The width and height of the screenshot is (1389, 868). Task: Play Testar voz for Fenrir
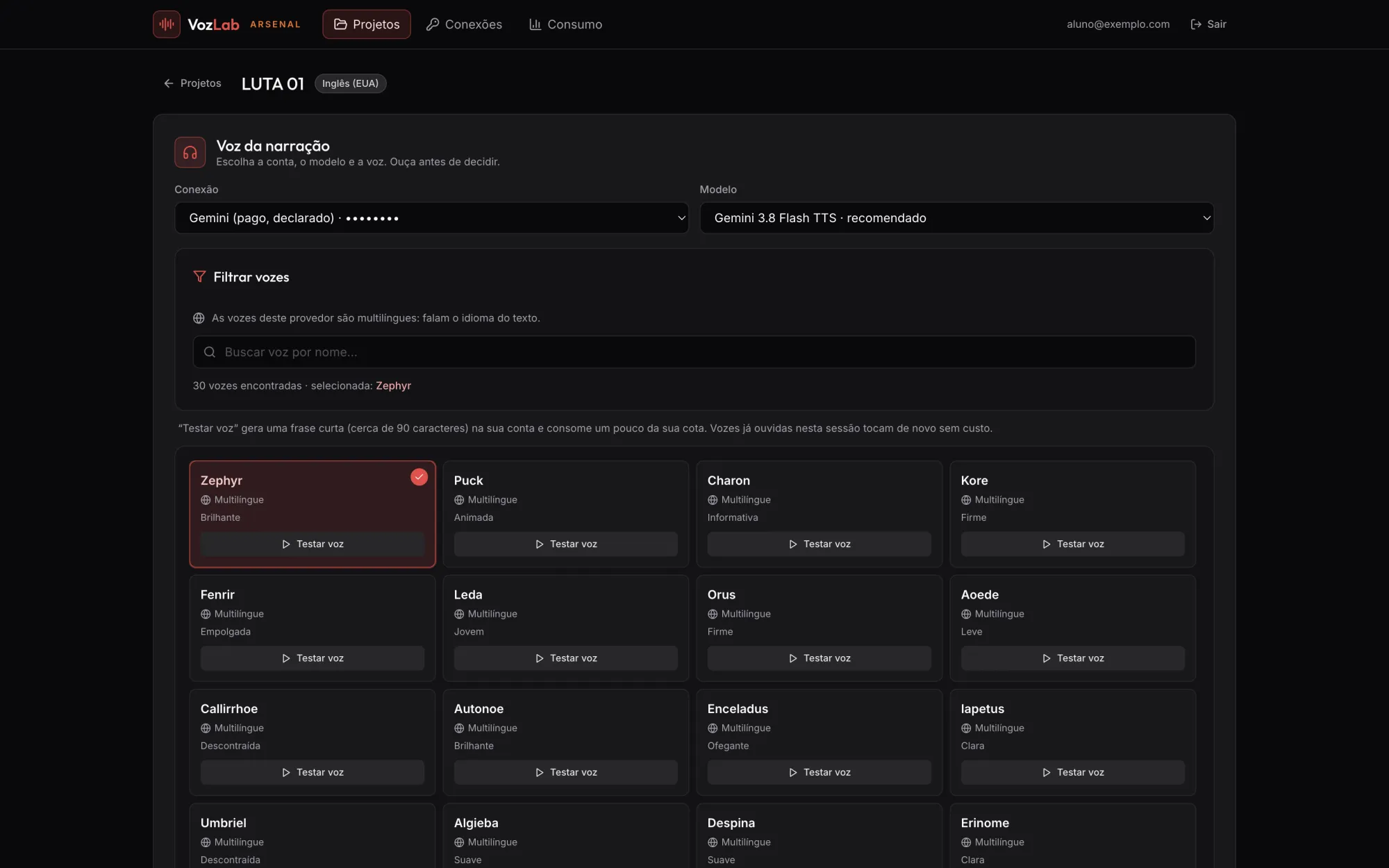tap(312, 658)
